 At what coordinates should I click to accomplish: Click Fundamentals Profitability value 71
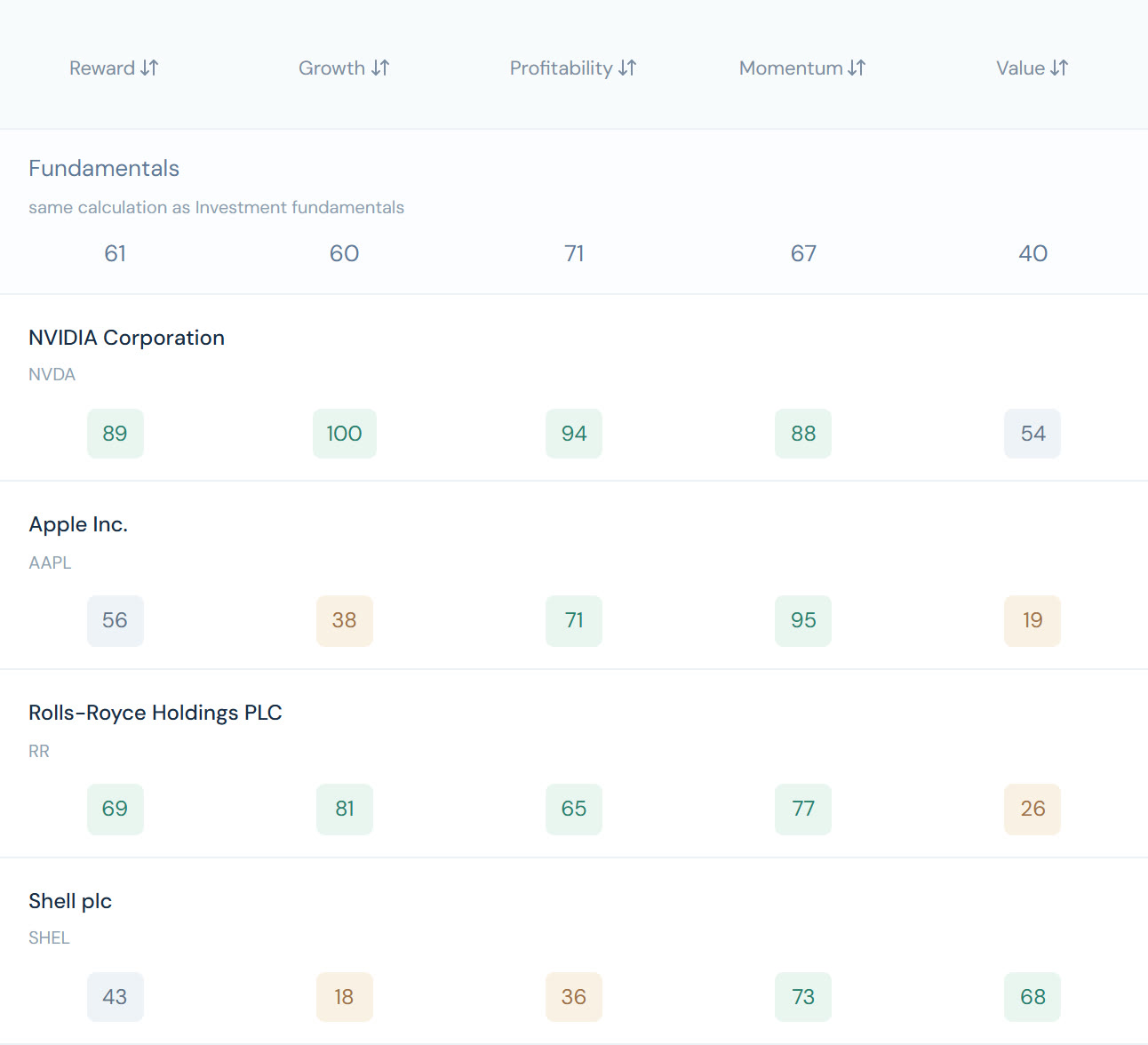[574, 253]
